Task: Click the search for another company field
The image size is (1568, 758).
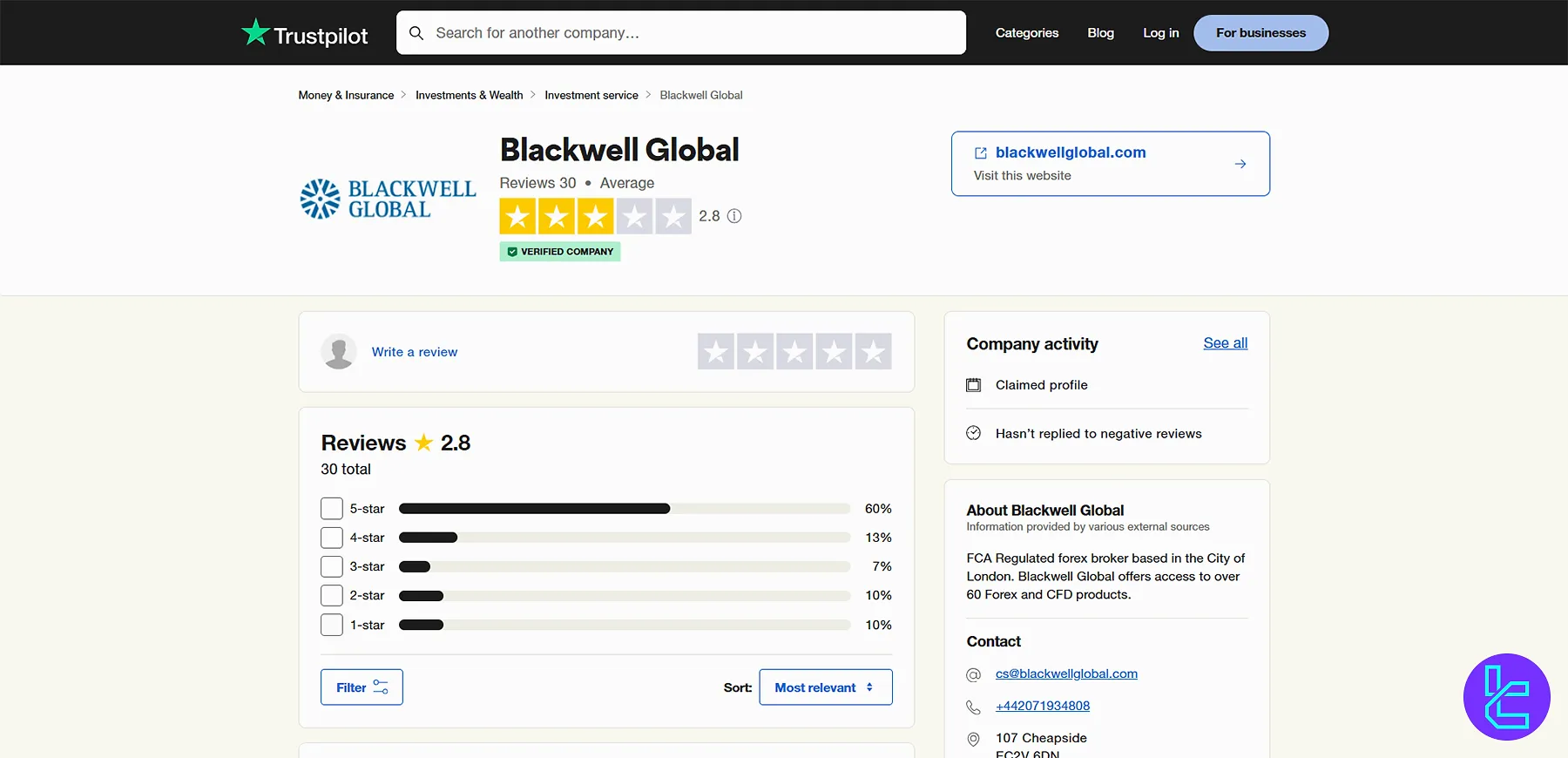Action: click(681, 33)
